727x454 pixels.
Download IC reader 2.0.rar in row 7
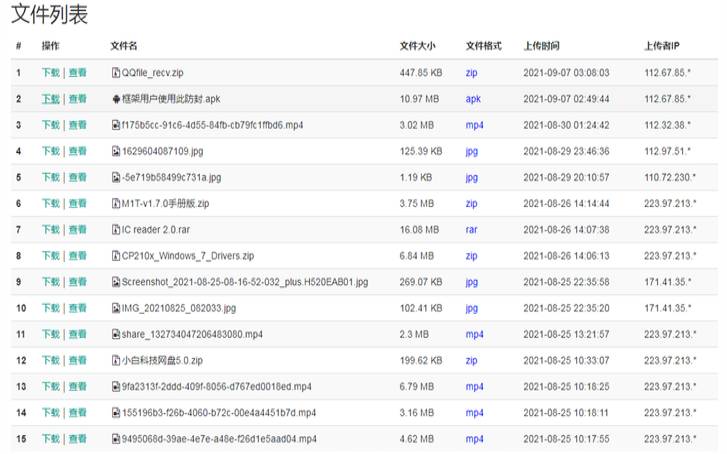51,230
